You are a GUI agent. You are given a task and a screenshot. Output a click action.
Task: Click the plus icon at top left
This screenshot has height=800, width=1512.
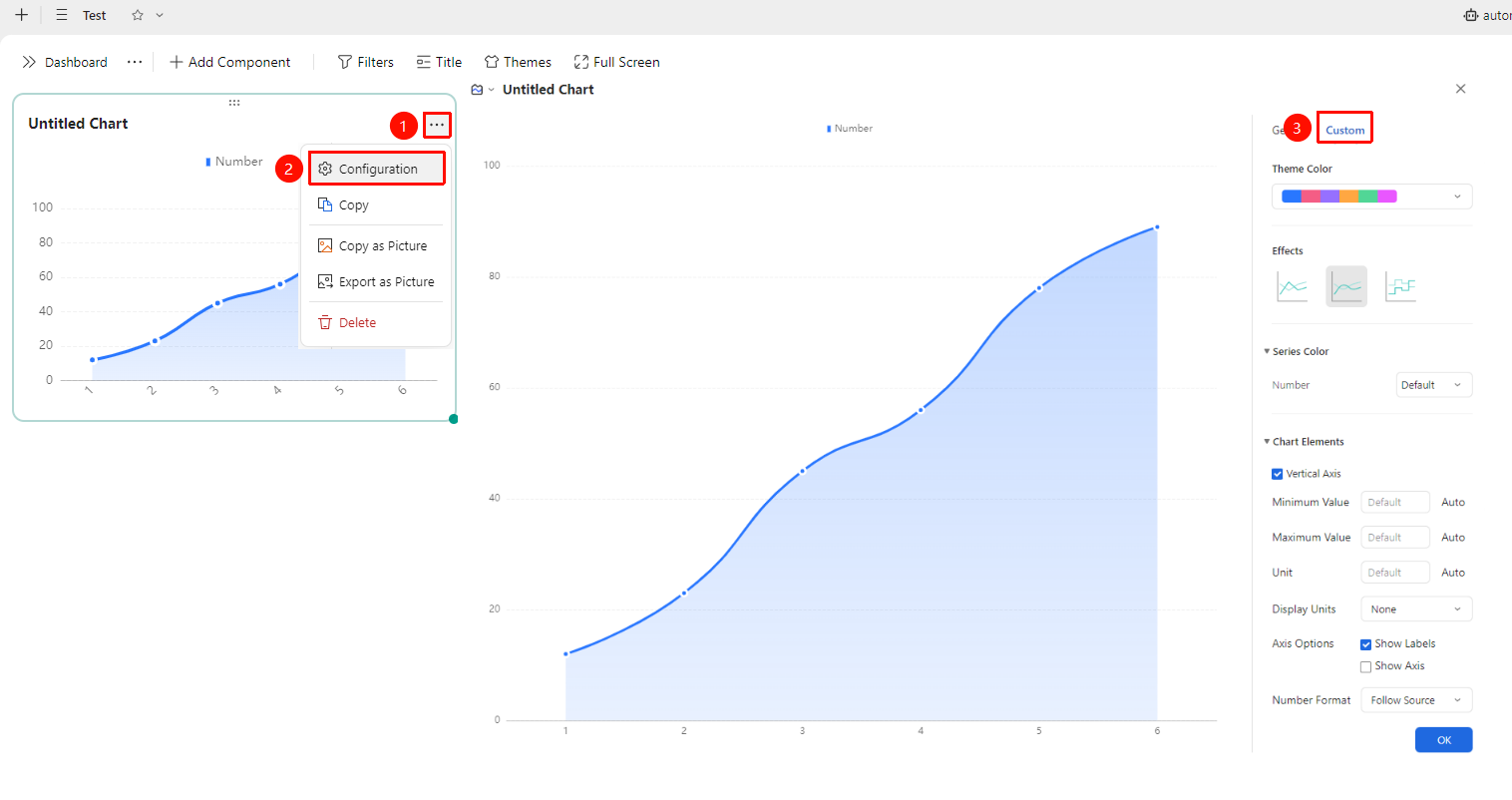tap(21, 15)
